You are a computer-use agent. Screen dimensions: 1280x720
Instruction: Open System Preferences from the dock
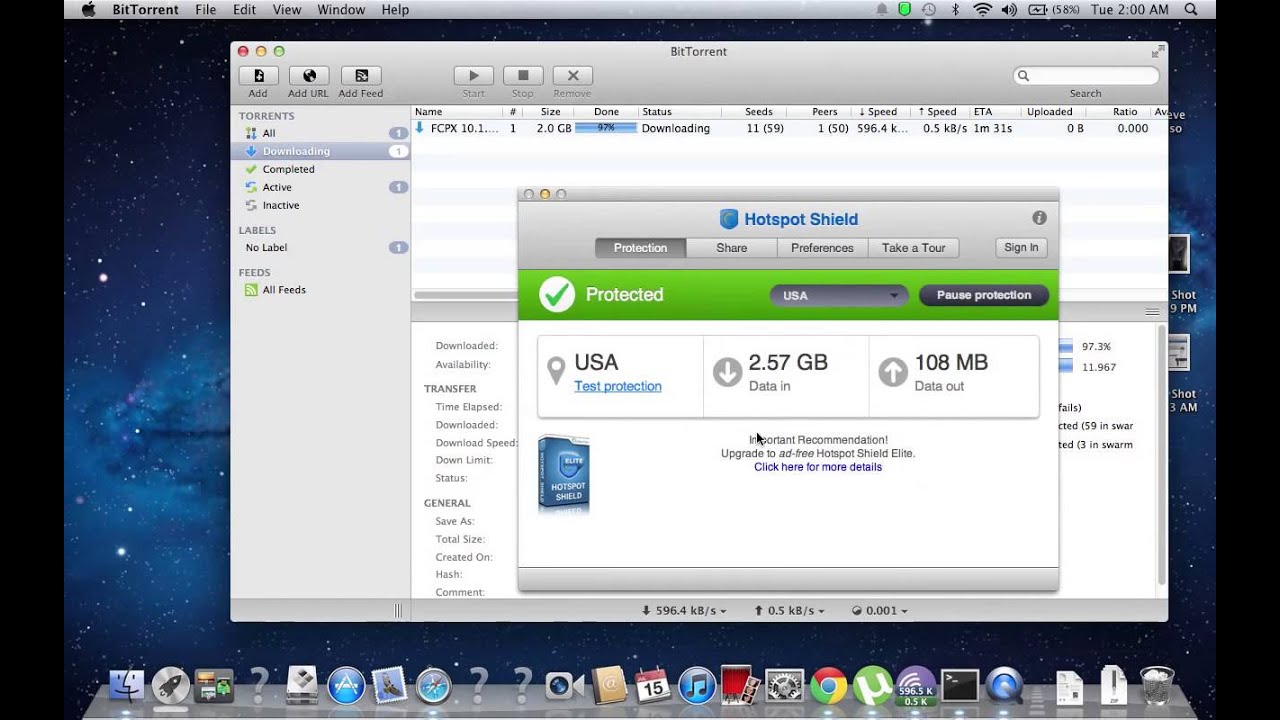(784, 686)
